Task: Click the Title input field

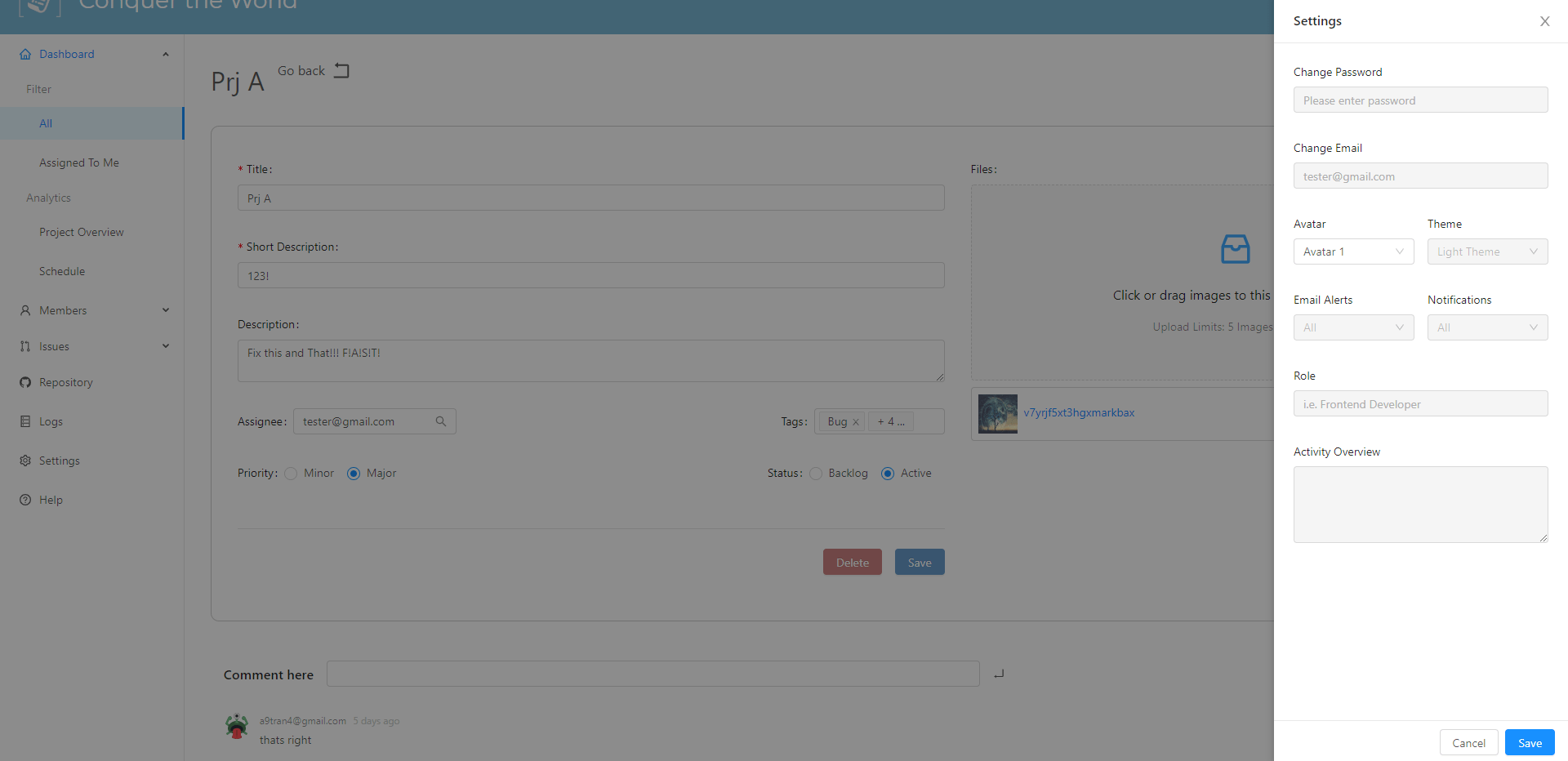Action: pyautogui.click(x=590, y=198)
